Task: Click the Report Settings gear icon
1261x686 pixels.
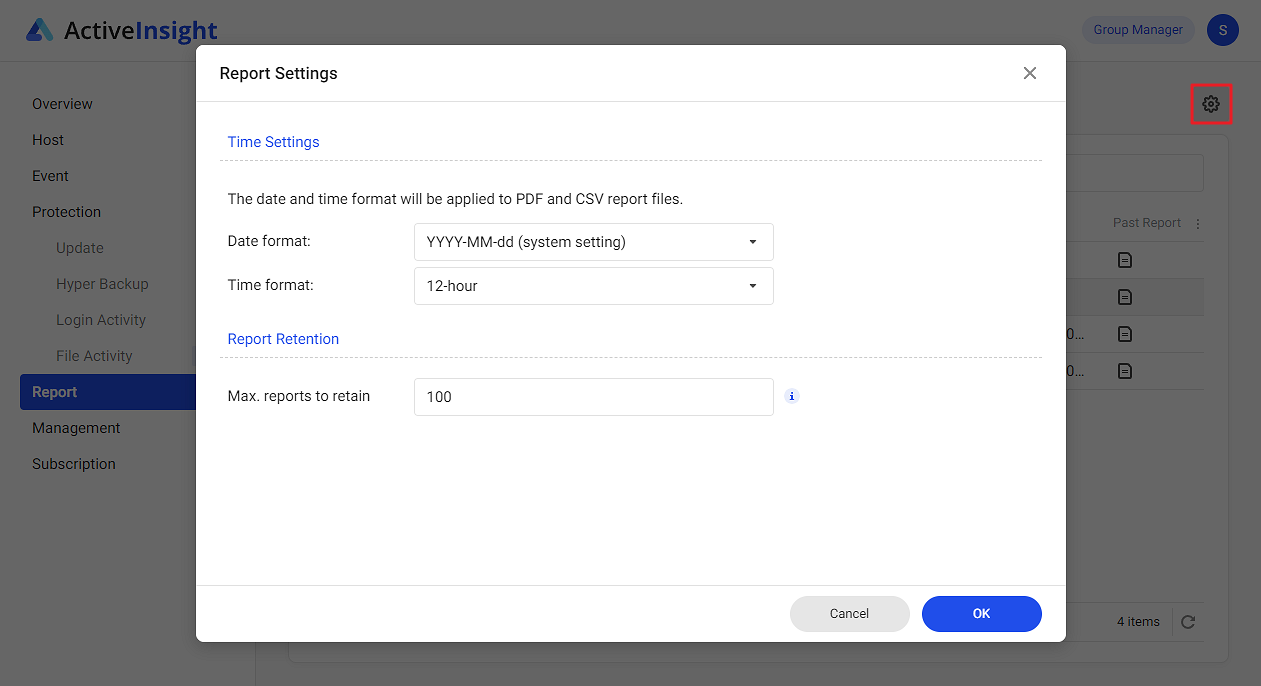Action: pos(1211,103)
